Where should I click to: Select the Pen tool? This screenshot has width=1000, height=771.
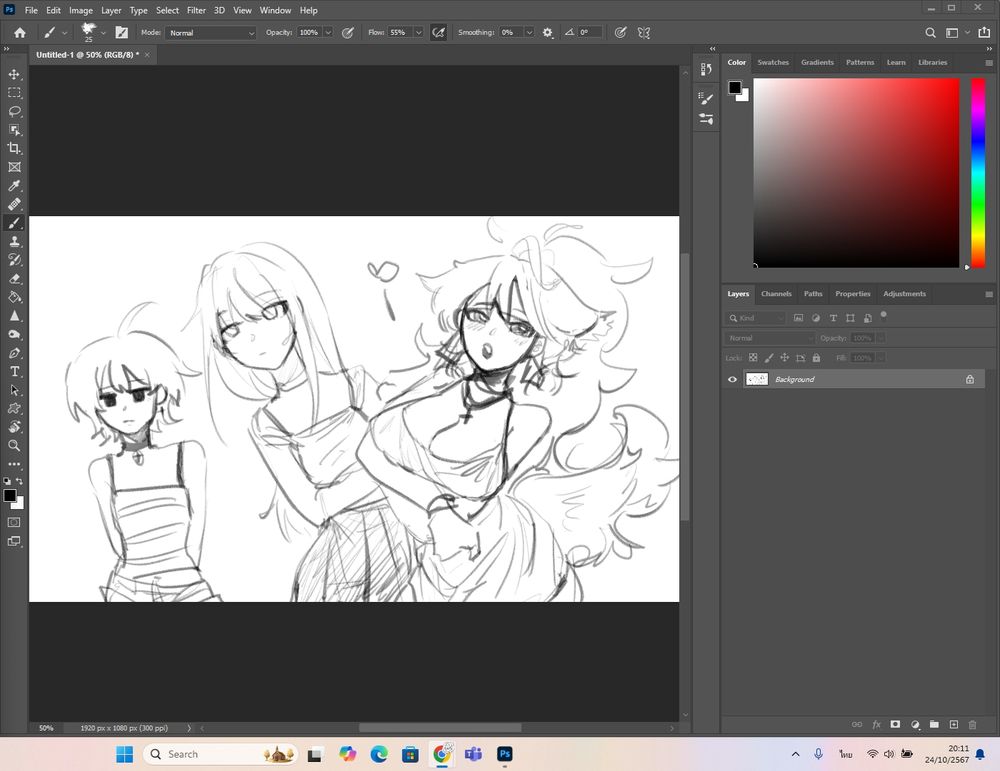[14, 353]
